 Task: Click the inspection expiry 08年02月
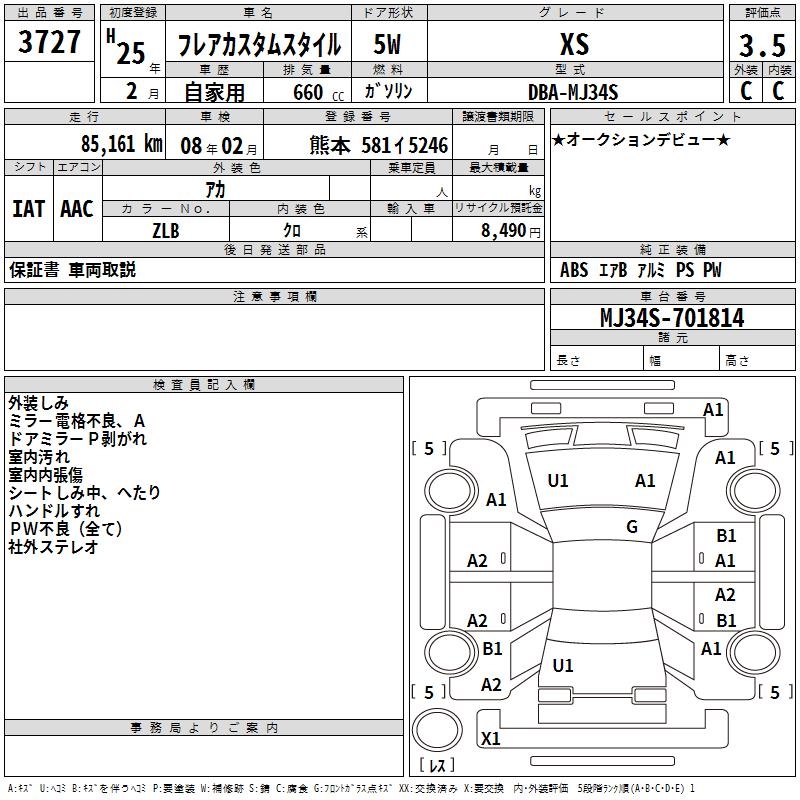tap(219, 146)
